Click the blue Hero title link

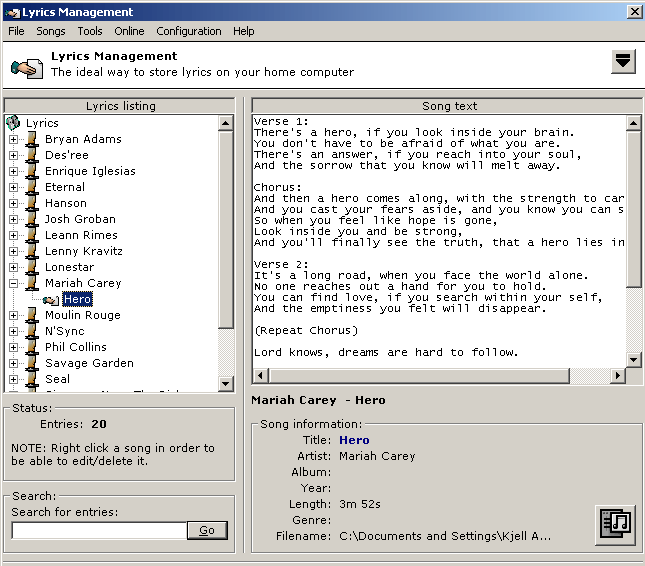tap(354, 440)
